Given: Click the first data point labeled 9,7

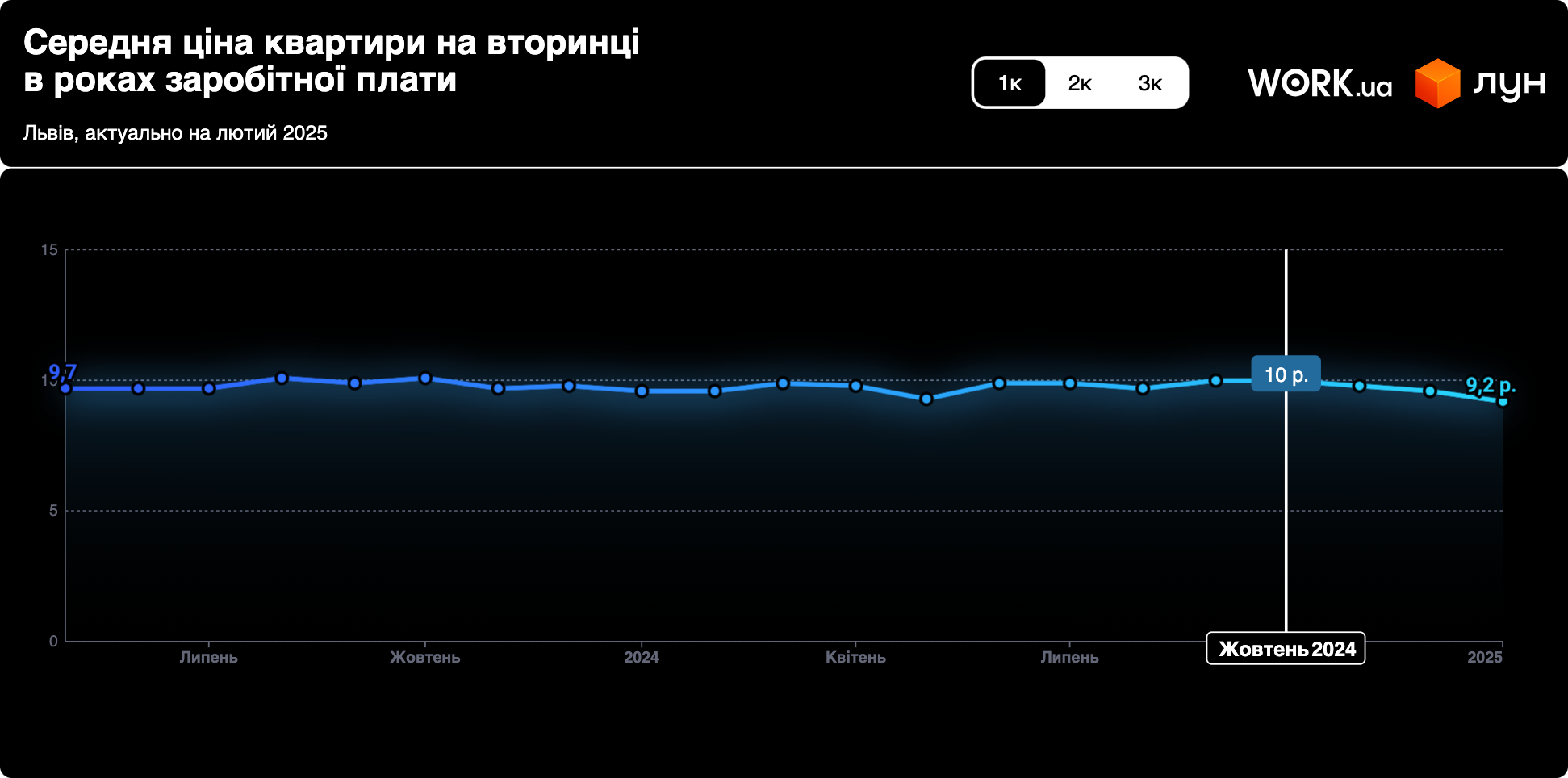Looking at the screenshot, I should [66, 388].
